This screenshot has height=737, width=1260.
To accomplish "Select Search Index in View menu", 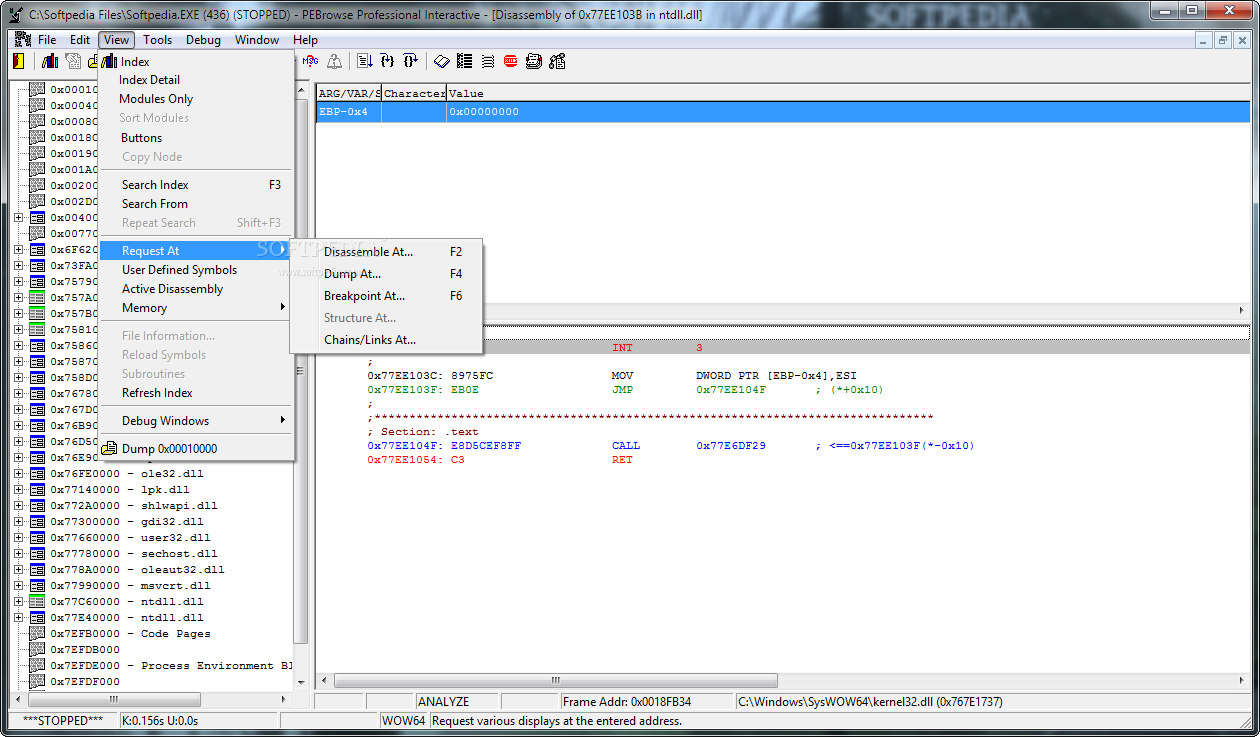I will click(195, 185).
